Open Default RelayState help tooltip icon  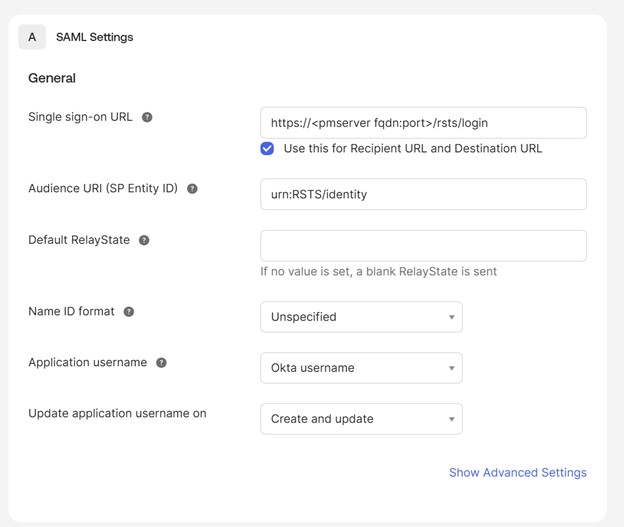point(144,240)
